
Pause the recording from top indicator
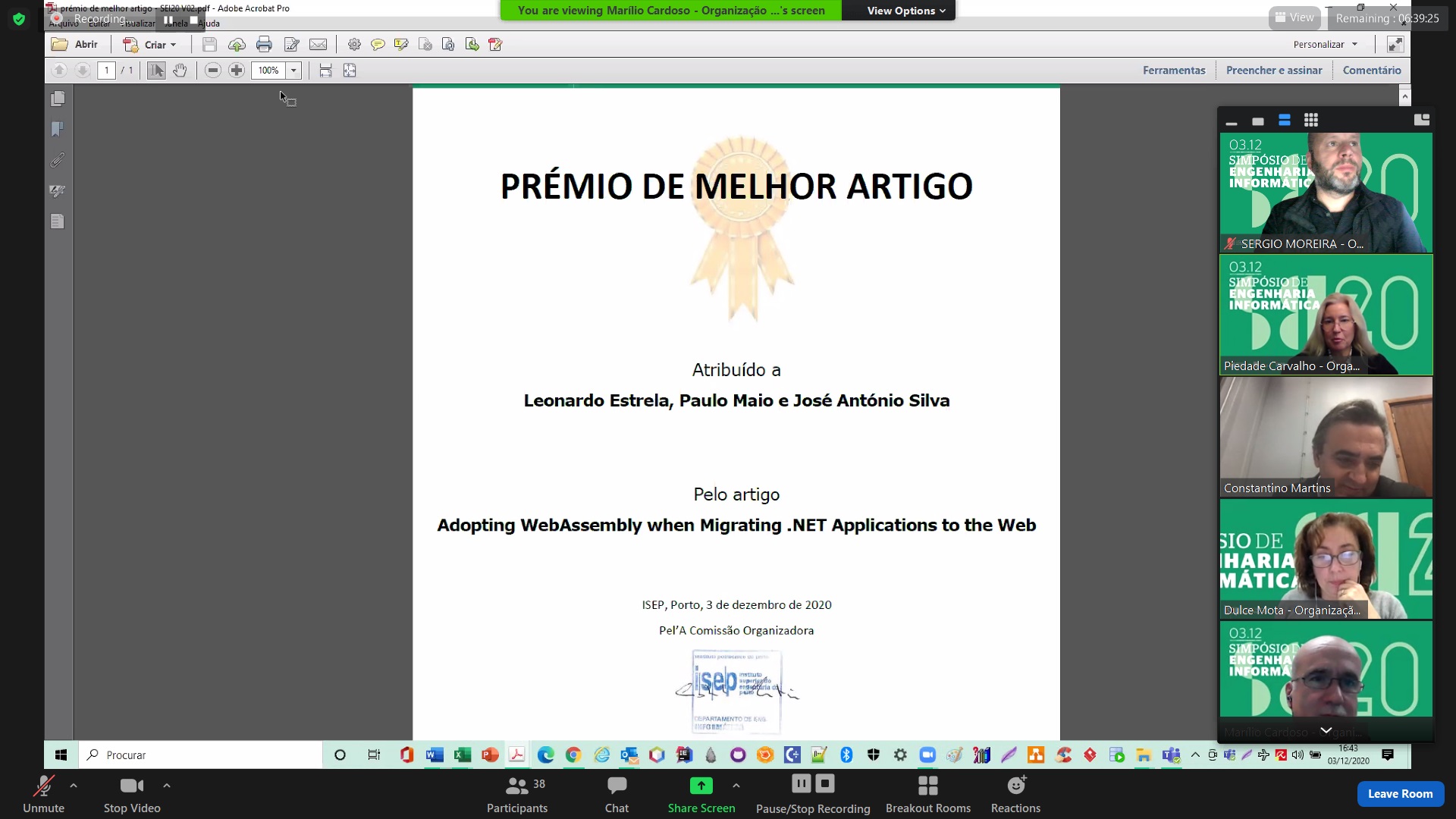tap(168, 20)
